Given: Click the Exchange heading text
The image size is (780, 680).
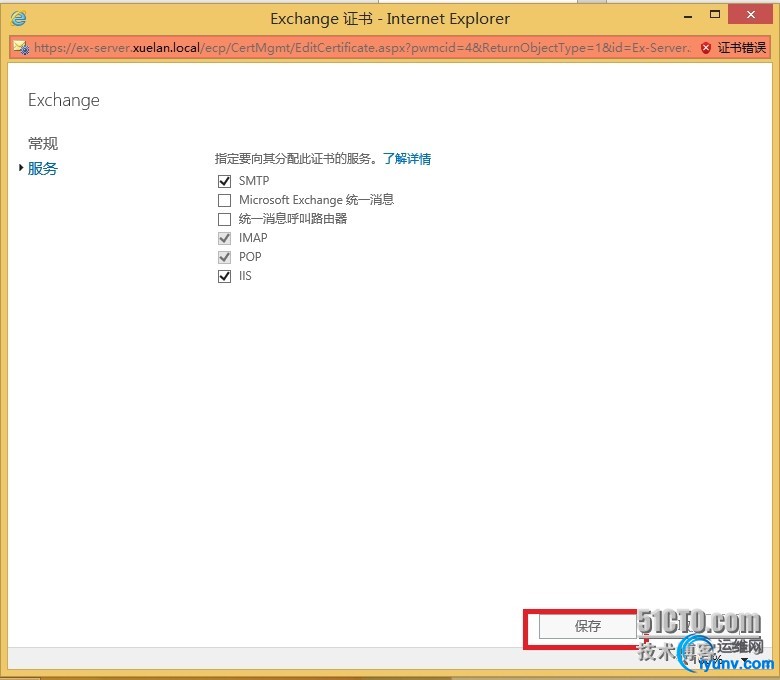Looking at the screenshot, I should pos(64,100).
